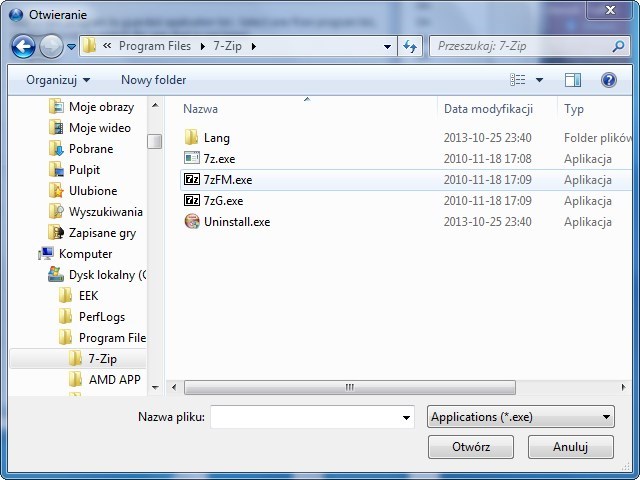The image size is (640, 480).
Task: Open the Nazwa pliku dropdown arrow
Action: pos(406,417)
